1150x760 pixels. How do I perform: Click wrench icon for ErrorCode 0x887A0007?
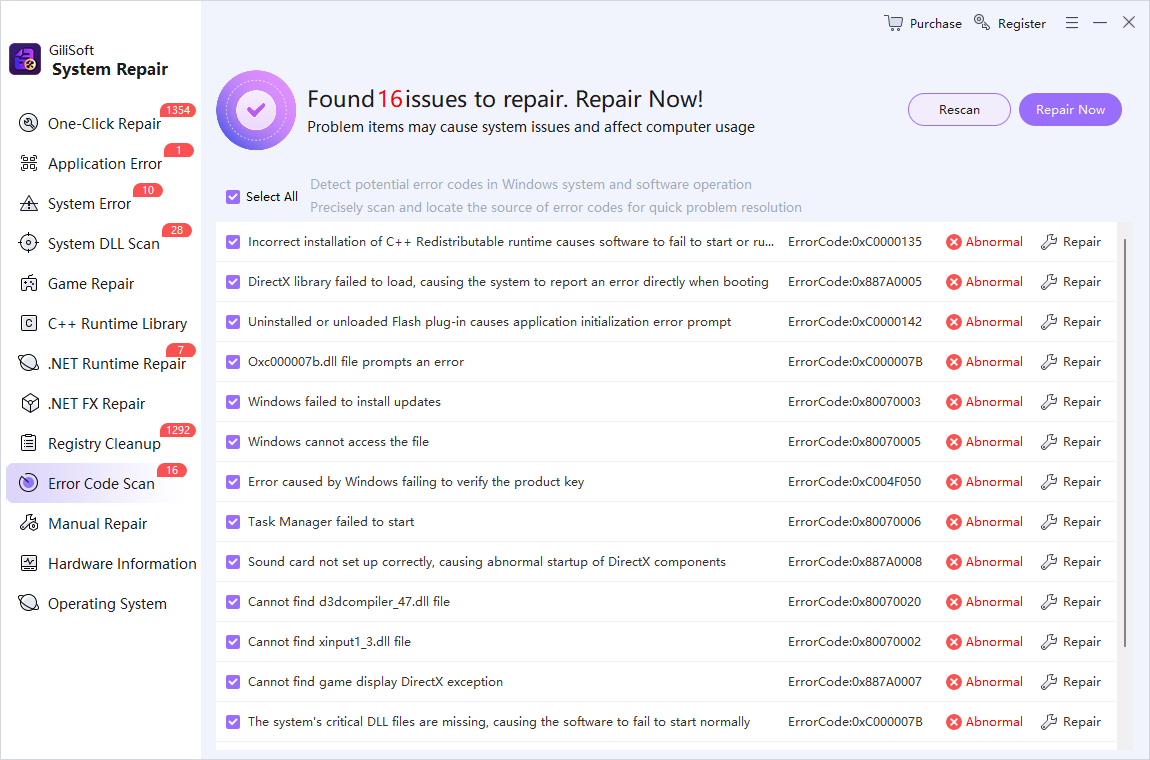[x=1049, y=682]
